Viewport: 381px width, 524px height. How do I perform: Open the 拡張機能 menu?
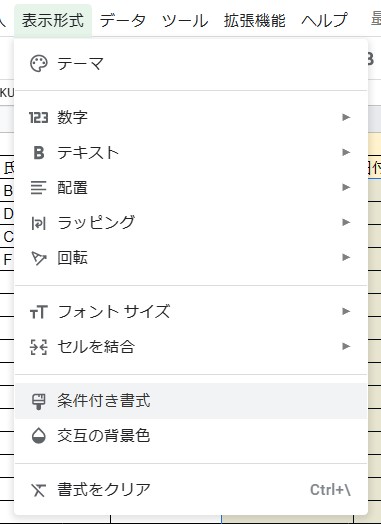pos(254,20)
